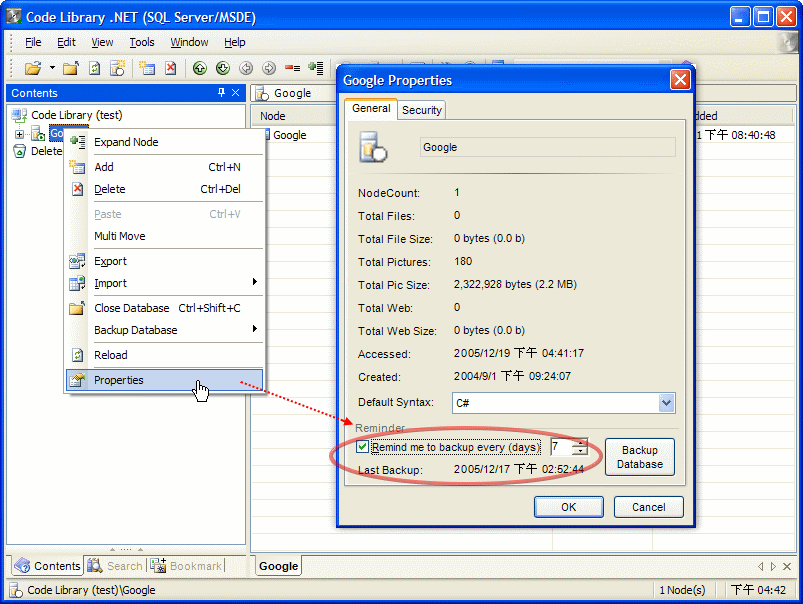Screen dimensions: 803x604
Task: Click the previous tab arrow at bottom right
Action: click(760, 566)
